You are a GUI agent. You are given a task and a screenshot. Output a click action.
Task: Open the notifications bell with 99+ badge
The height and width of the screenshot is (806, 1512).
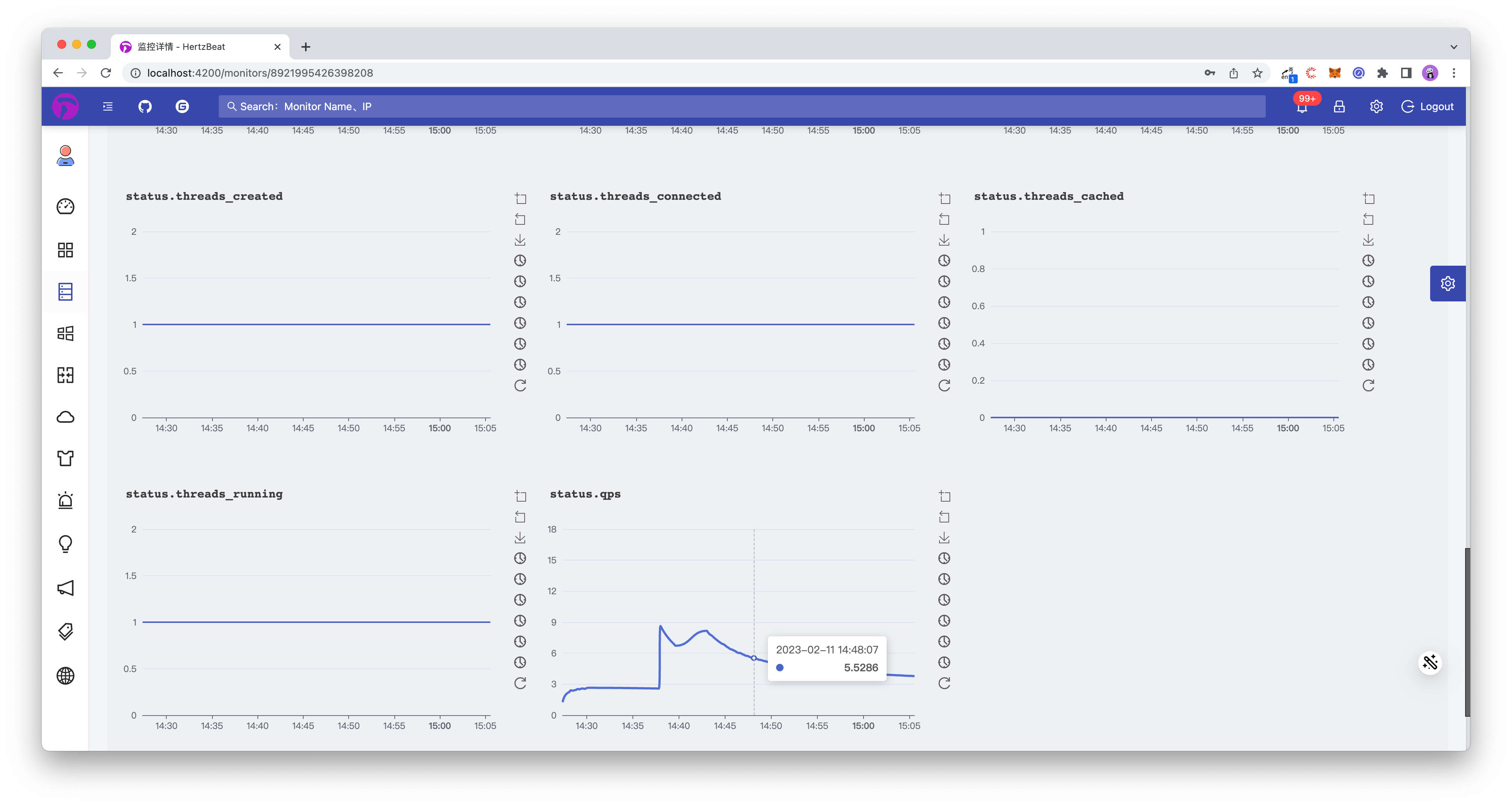pyautogui.click(x=1302, y=107)
